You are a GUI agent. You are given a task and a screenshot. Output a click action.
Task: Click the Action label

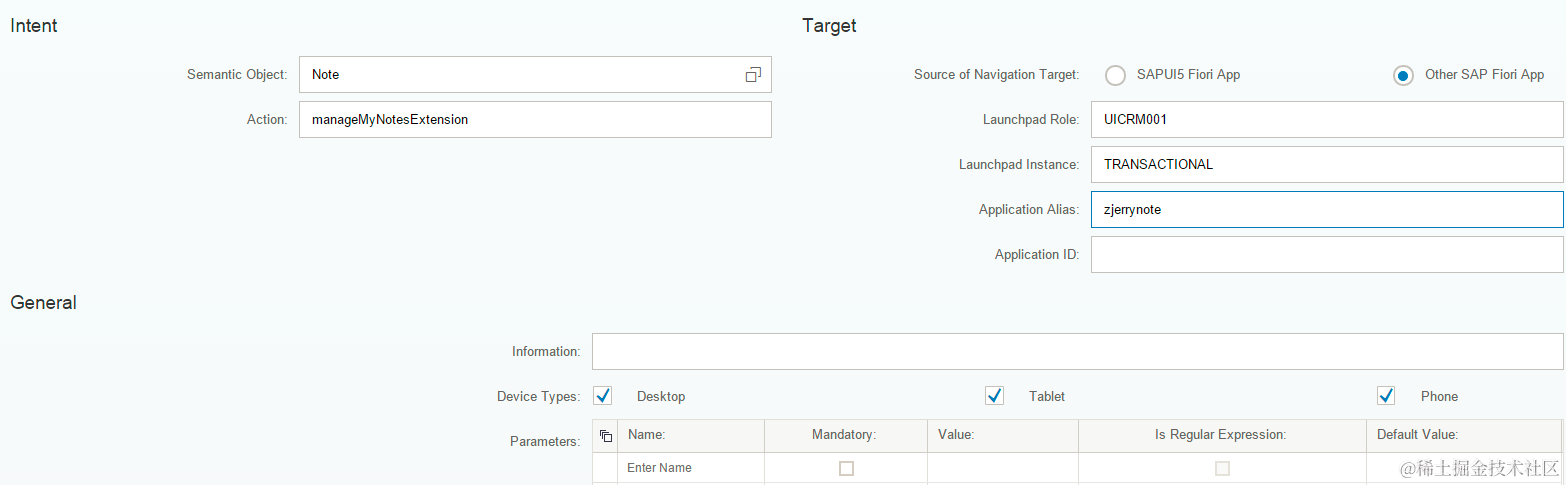pos(267,120)
